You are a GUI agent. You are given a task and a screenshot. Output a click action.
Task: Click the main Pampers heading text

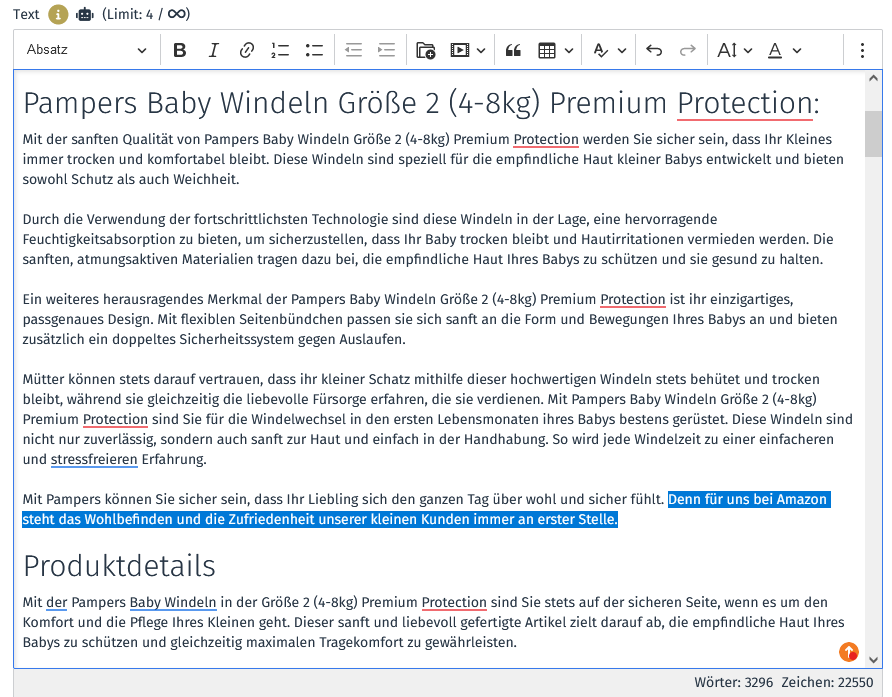pos(422,104)
